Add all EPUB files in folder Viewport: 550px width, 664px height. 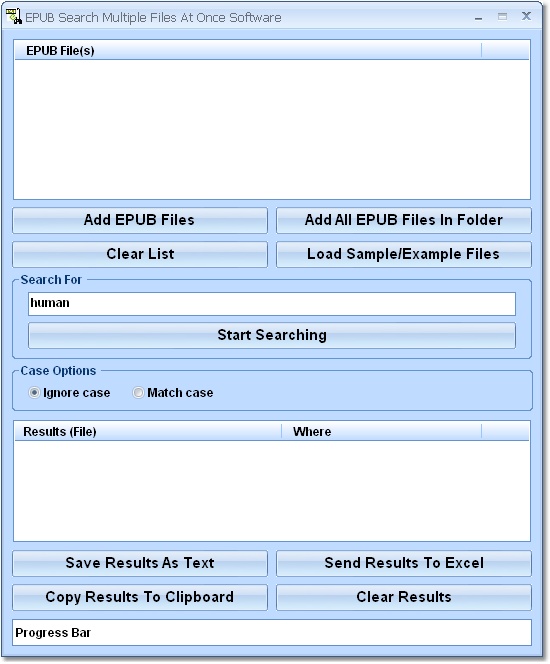tap(404, 220)
